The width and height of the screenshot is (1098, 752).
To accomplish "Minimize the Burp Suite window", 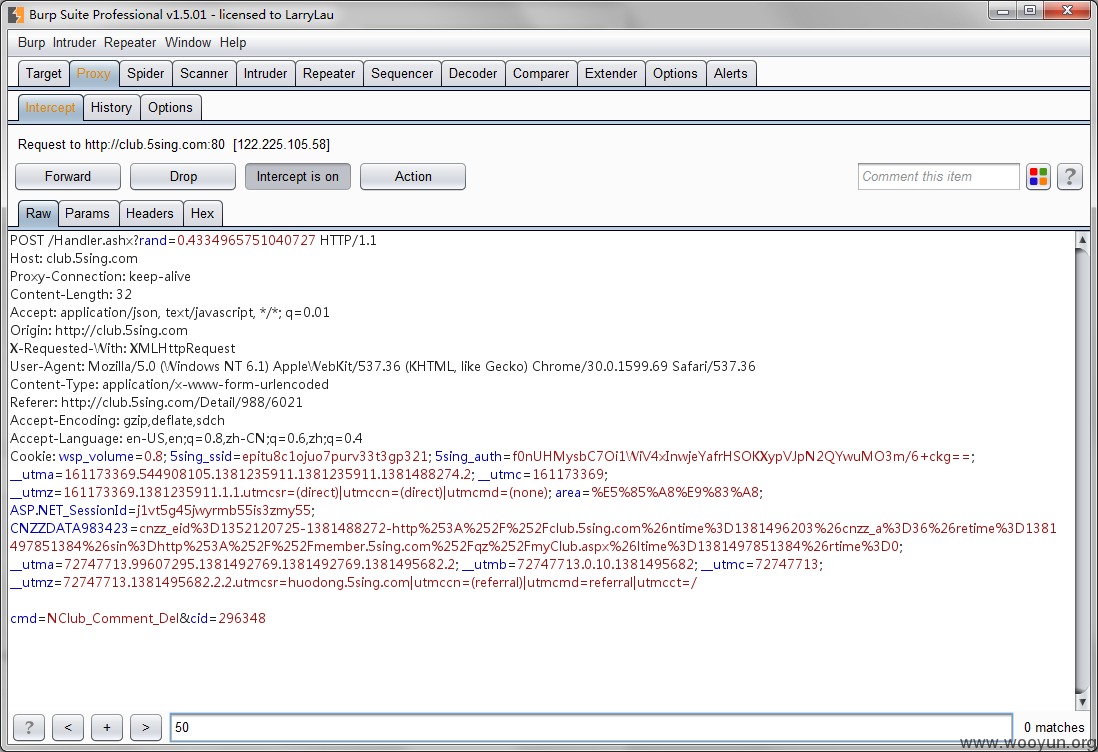I will (1003, 10).
